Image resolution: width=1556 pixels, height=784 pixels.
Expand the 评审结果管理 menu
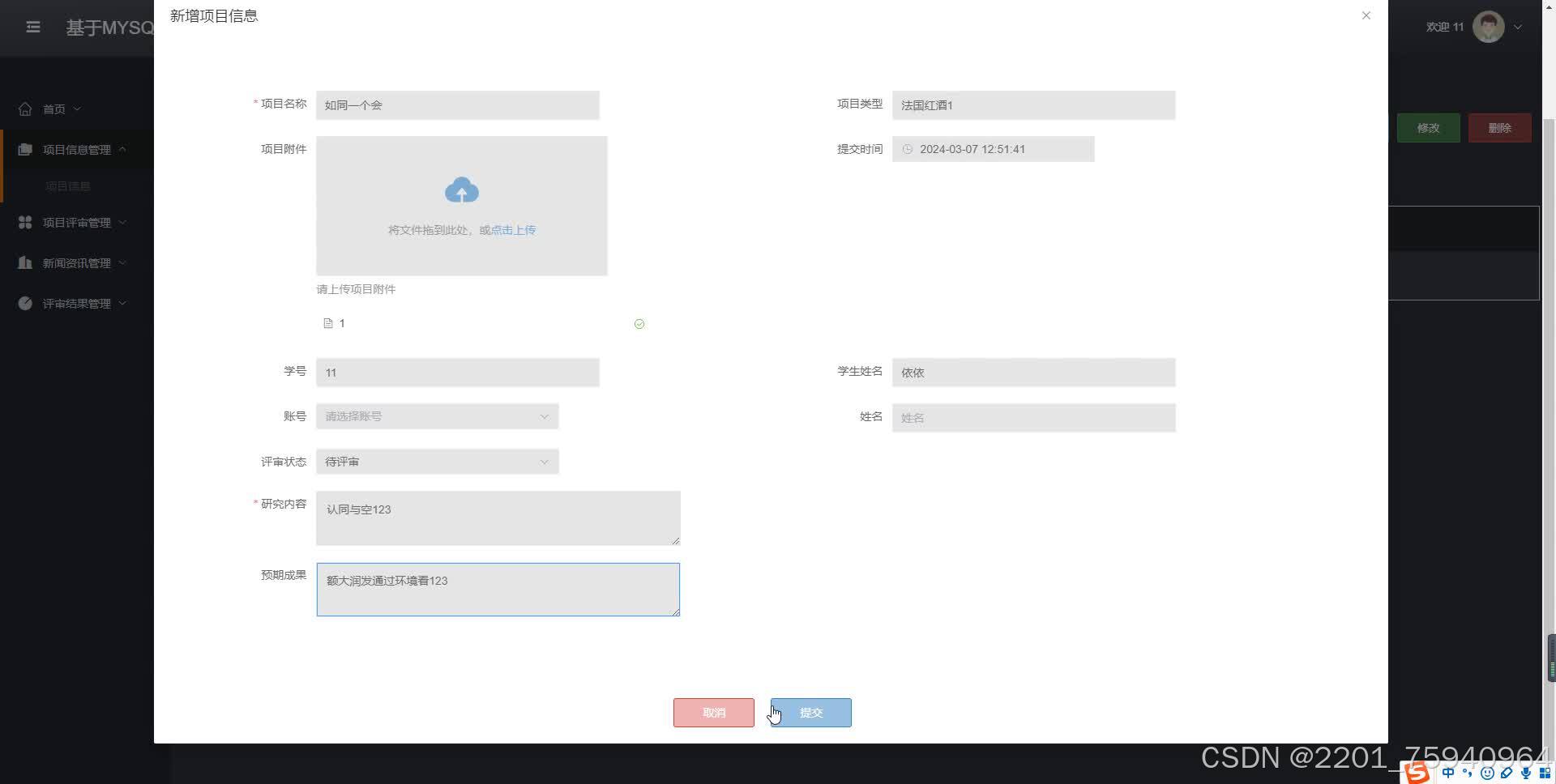77,303
